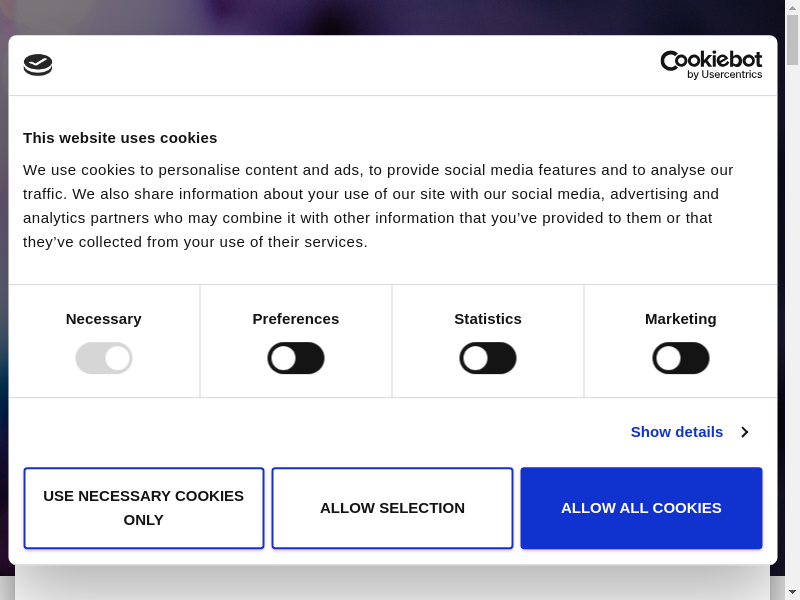Viewport: 800px width, 600px height.
Task: Select the Marketing category label
Action: click(681, 319)
